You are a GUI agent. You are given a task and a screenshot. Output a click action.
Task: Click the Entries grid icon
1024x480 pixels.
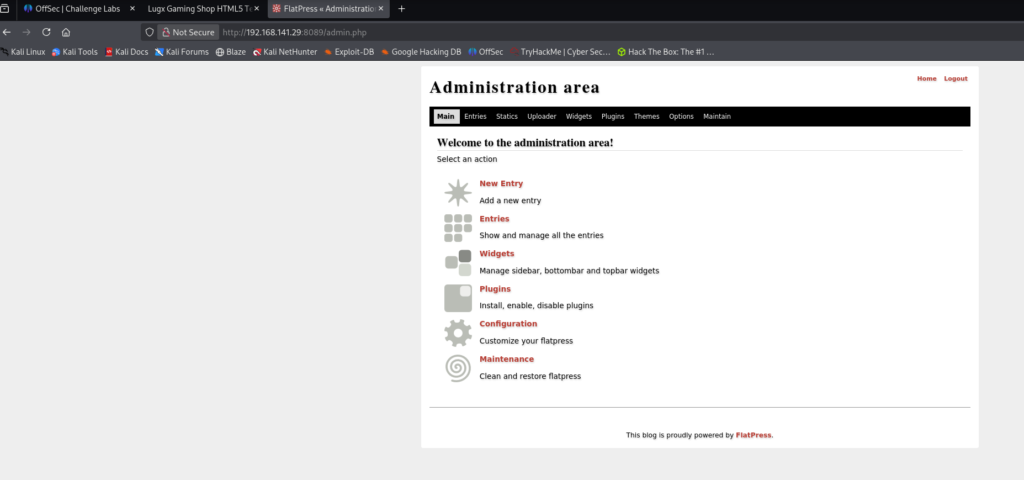(457, 227)
